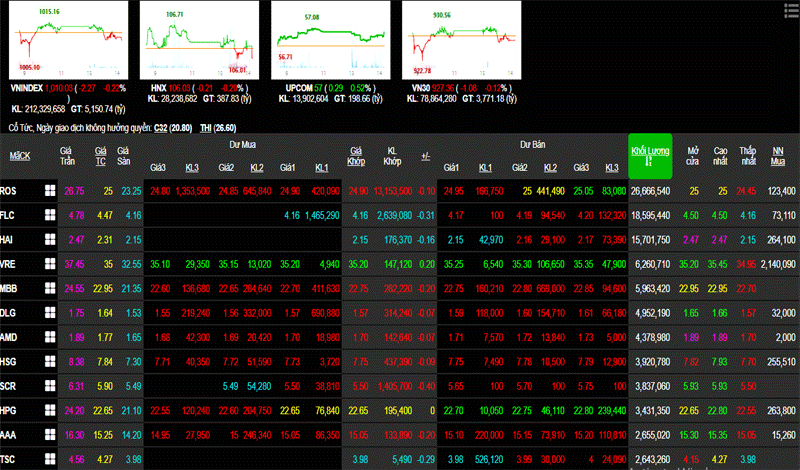Select the MBB ticker symbol
Screen dimensions: 800x470
click(x=9, y=288)
